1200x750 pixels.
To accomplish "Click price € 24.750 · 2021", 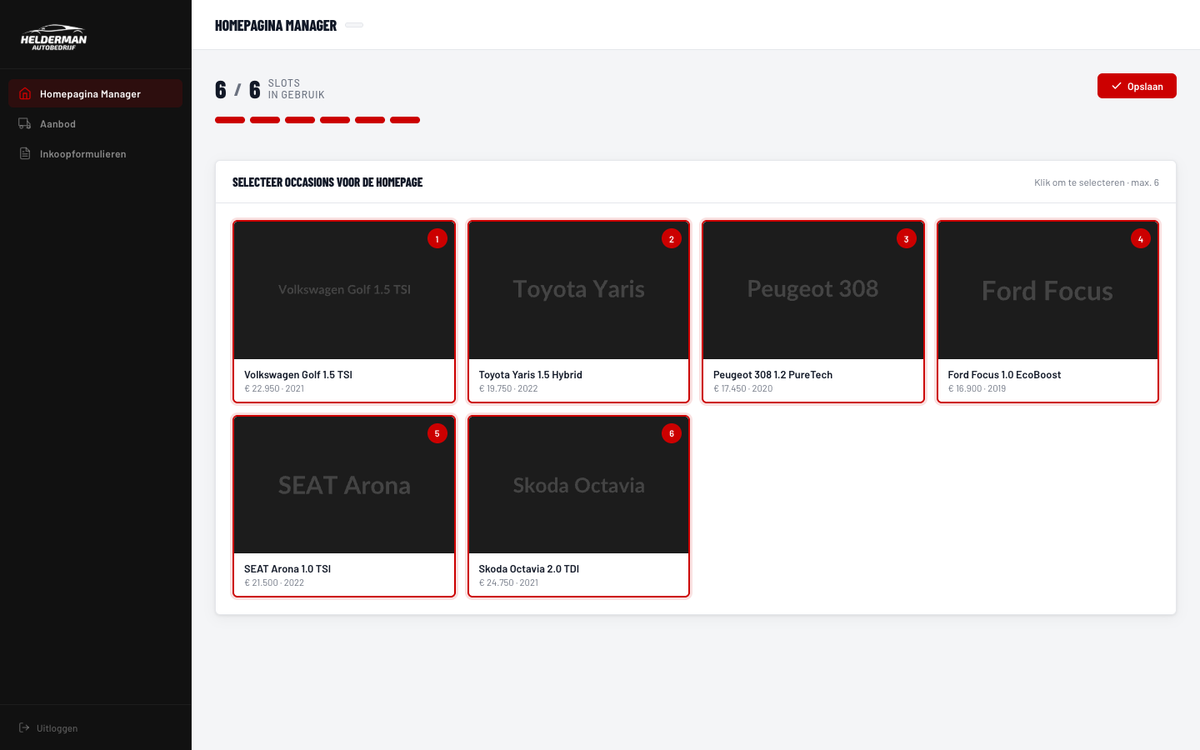I will 509,582.
